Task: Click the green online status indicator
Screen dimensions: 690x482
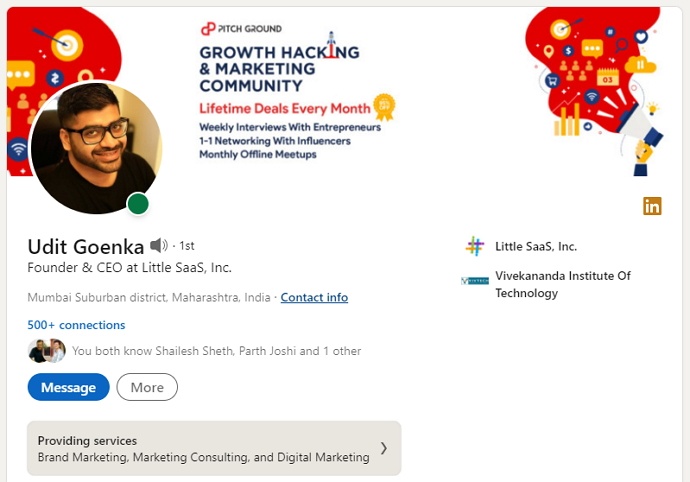Action: [x=138, y=204]
